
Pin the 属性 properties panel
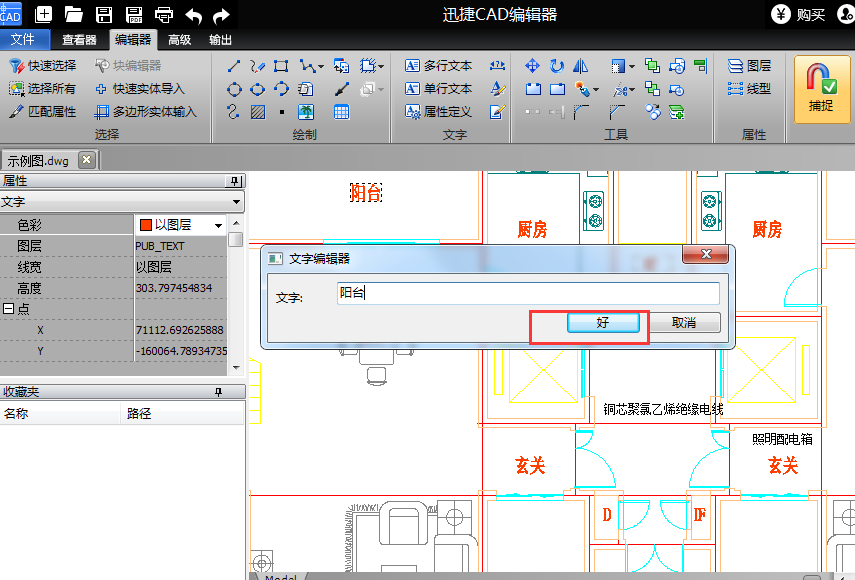point(235,181)
